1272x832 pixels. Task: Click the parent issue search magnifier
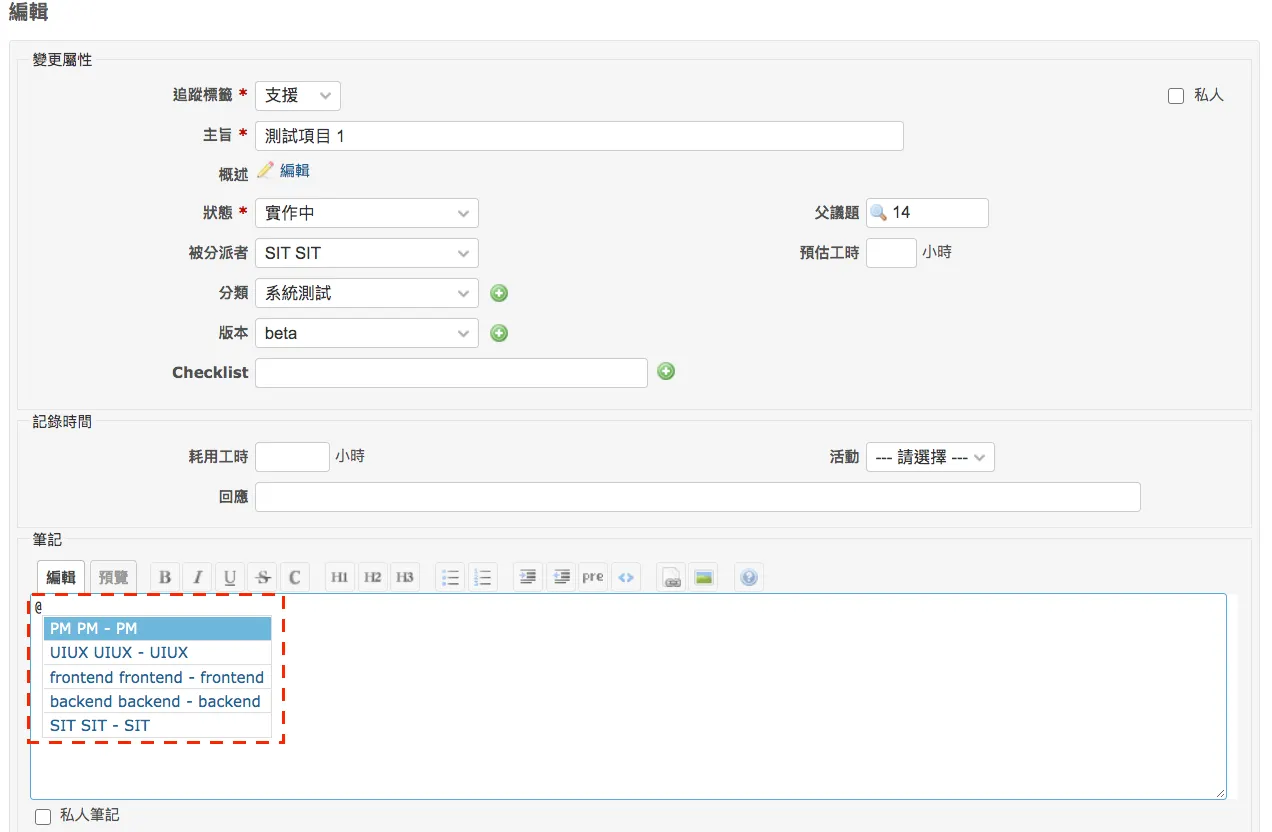(879, 212)
